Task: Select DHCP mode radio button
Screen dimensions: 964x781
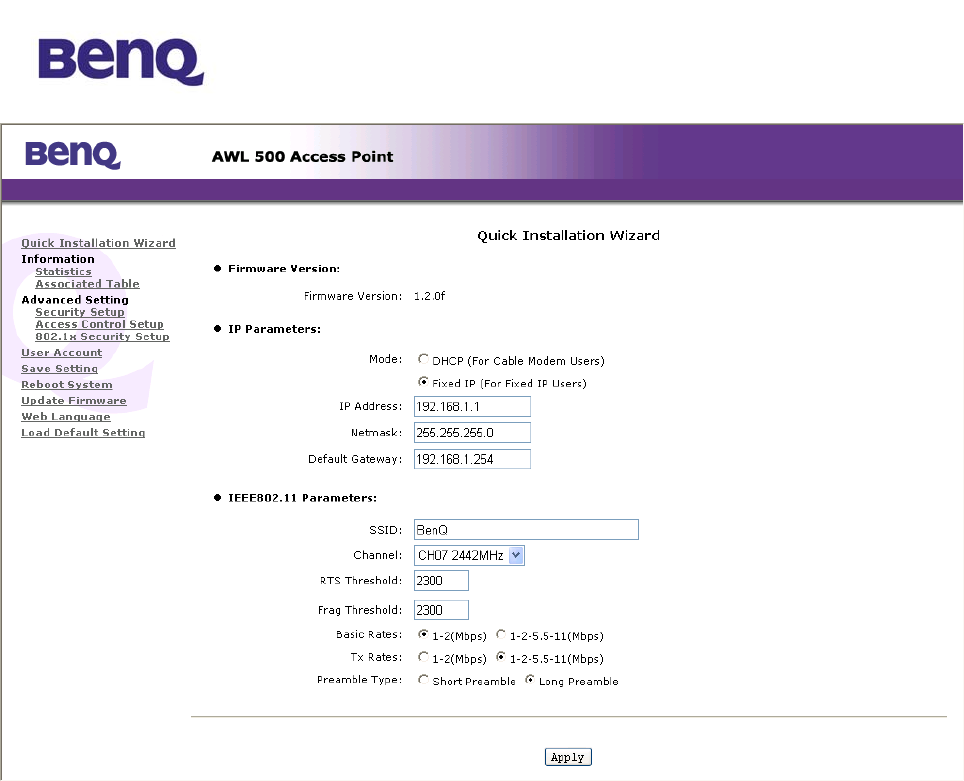Action: 423,359
